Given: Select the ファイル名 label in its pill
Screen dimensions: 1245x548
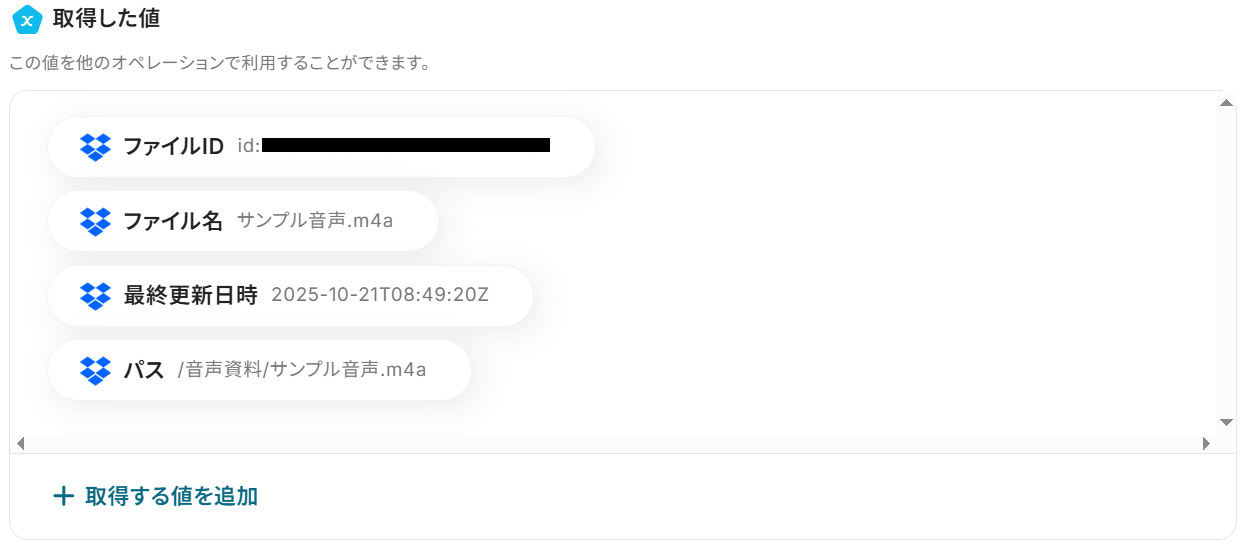Looking at the screenshot, I should (173, 221).
